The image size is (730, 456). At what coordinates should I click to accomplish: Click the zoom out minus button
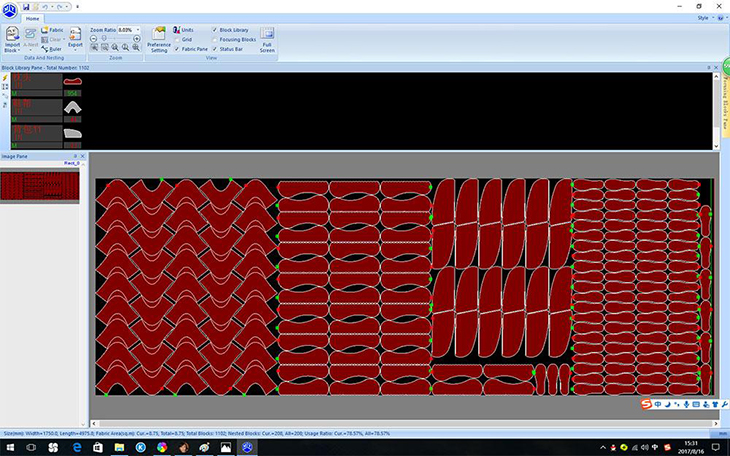tap(94, 39)
